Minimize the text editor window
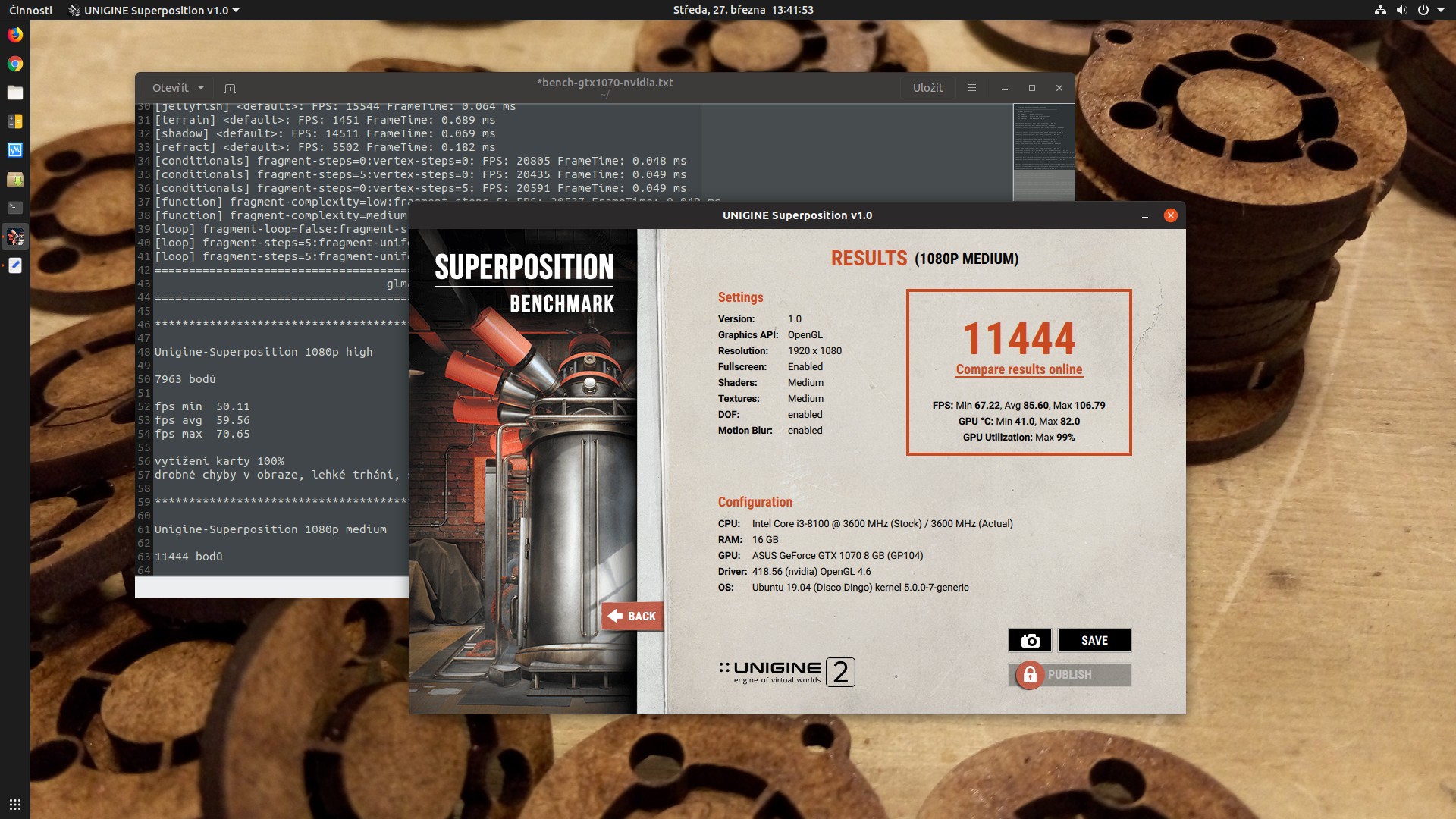 point(1005,88)
